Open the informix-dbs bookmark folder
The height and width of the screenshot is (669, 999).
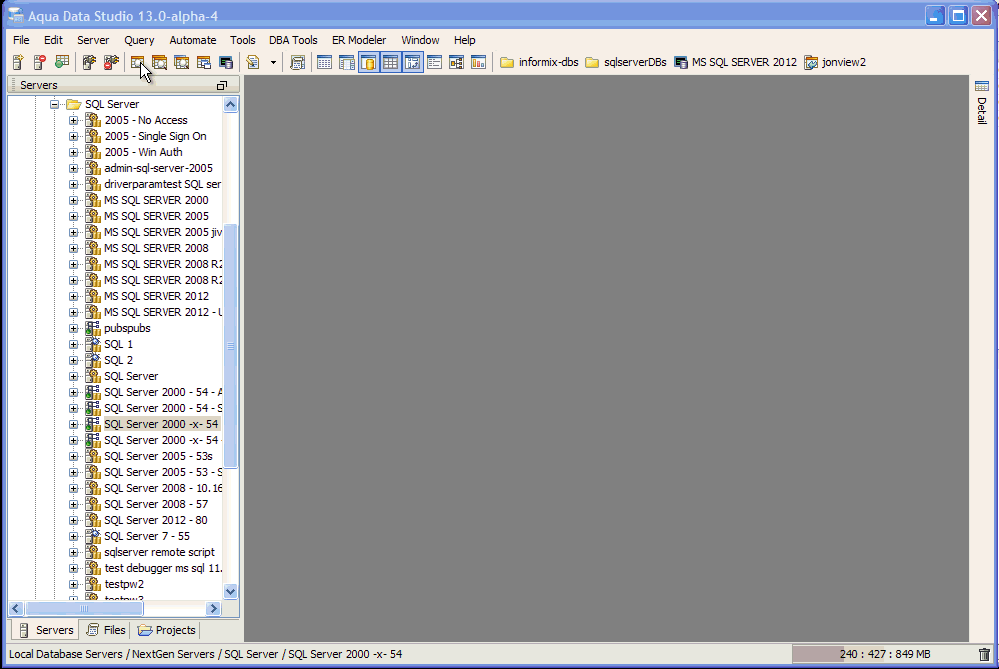540,62
